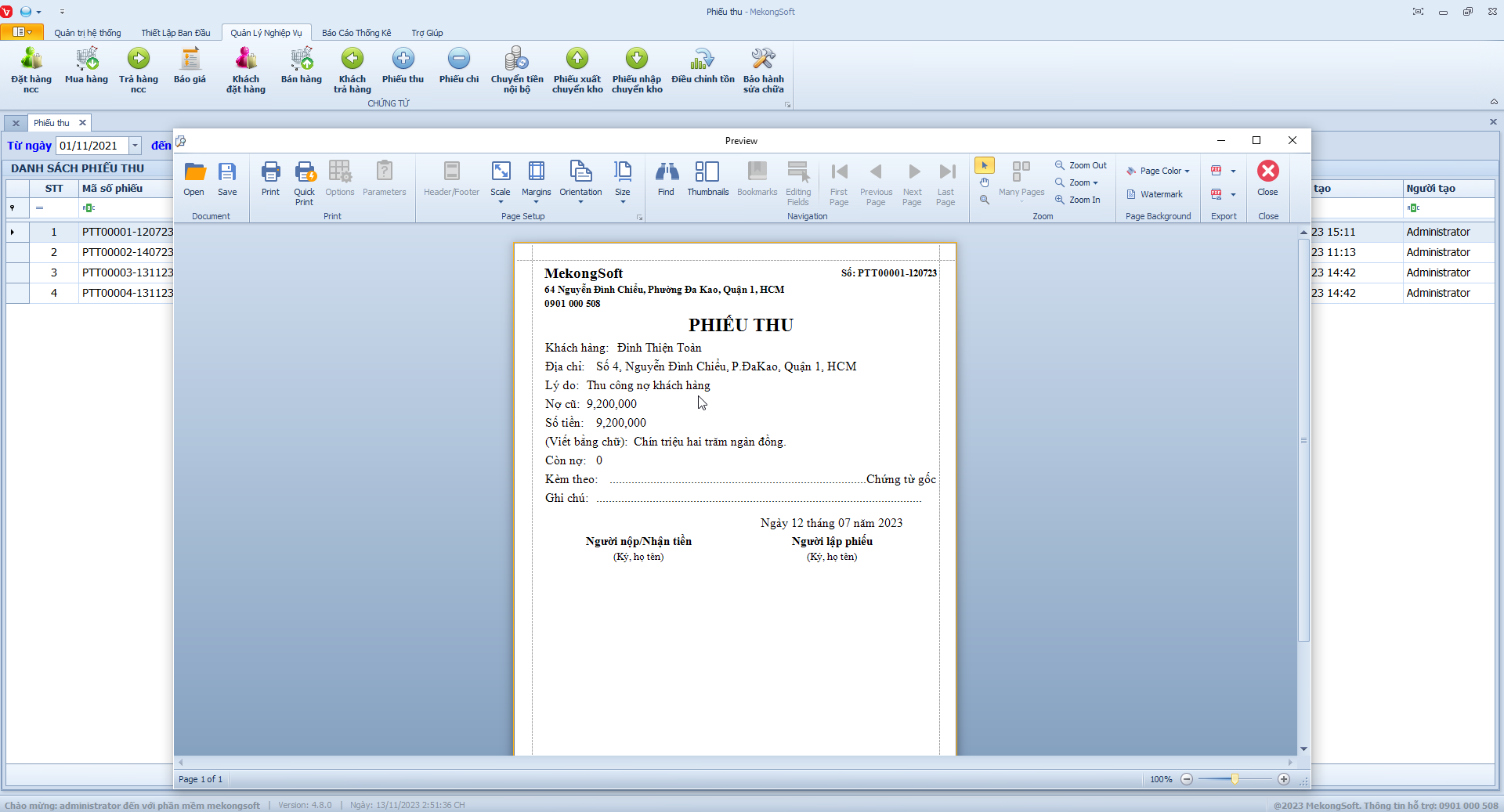Screen dimensions: 1504x812
Task: Switch to Quản trị hệ thống tab
Action: (x=88, y=33)
